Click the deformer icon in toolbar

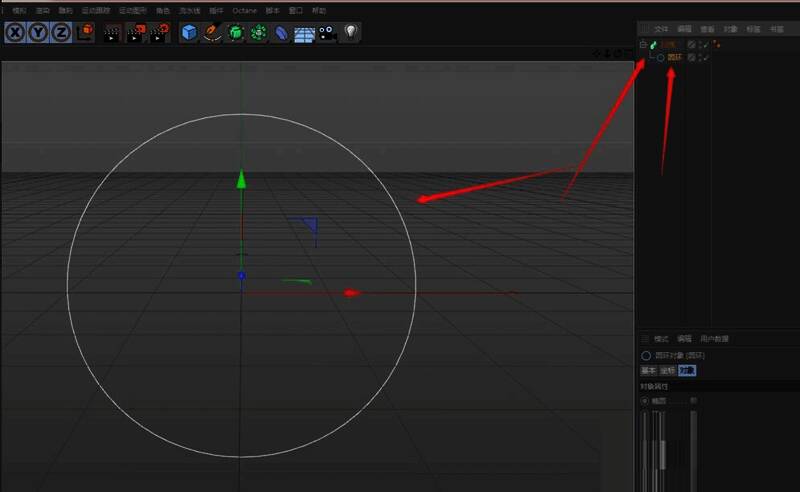pos(282,33)
